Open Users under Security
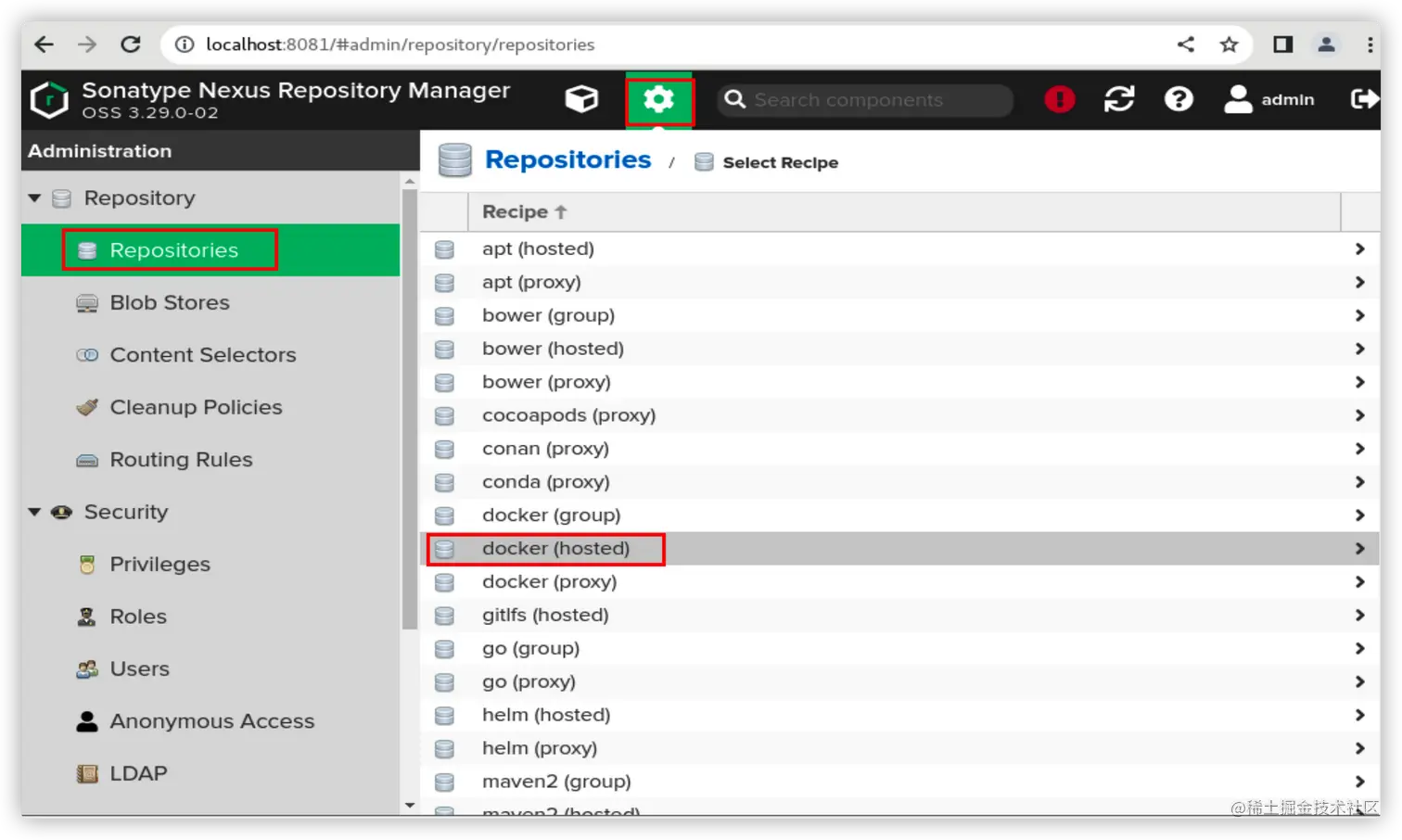The width and height of the screenshot is (1402, 840). tap(210, 669)
